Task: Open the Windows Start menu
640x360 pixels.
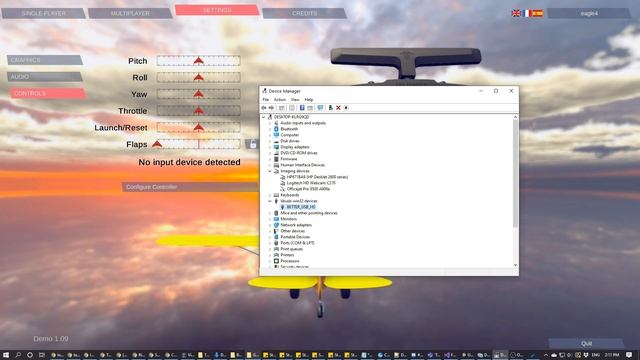Action: 6,355
